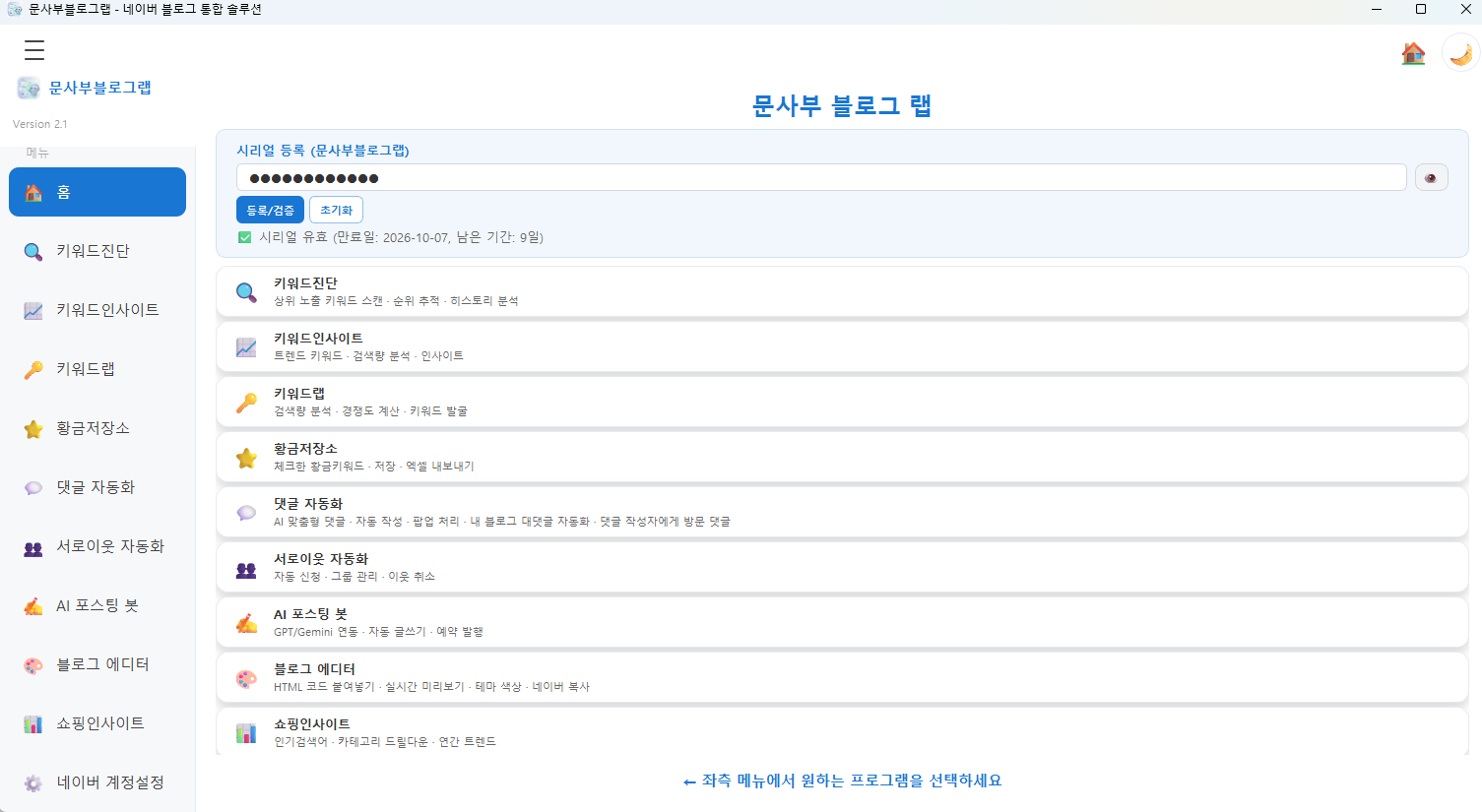Click gear icon beside 네이버 계정설정
Image resolution: width=1482 pixels, height=812 pixels.
(x=33, y=783)
